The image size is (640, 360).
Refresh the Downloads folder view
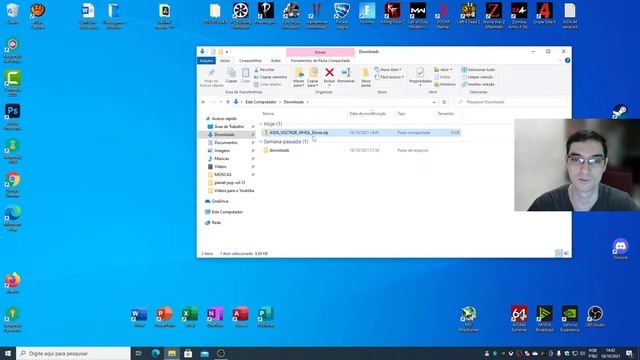tap(444, 102)
